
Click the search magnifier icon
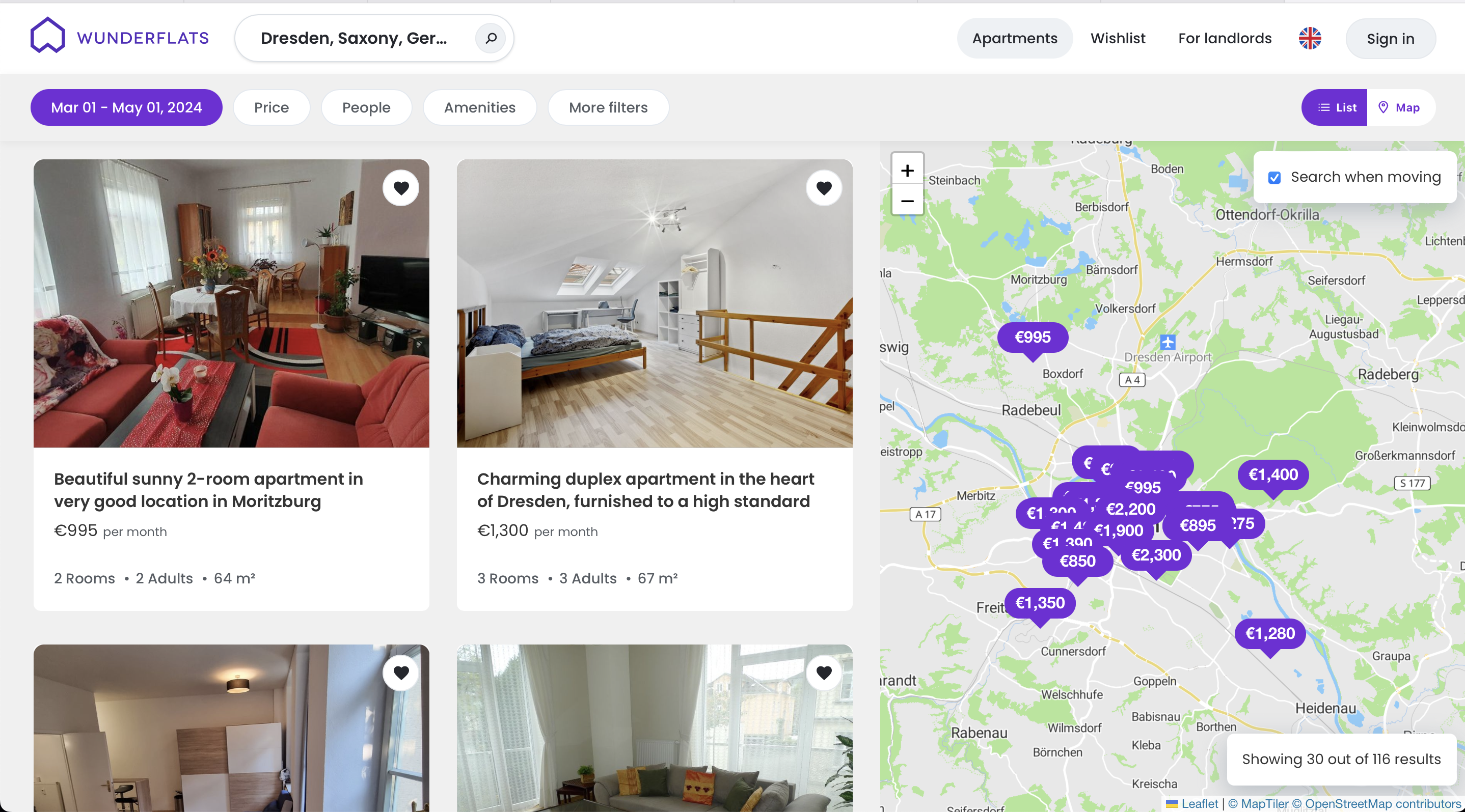coord(491,38)
